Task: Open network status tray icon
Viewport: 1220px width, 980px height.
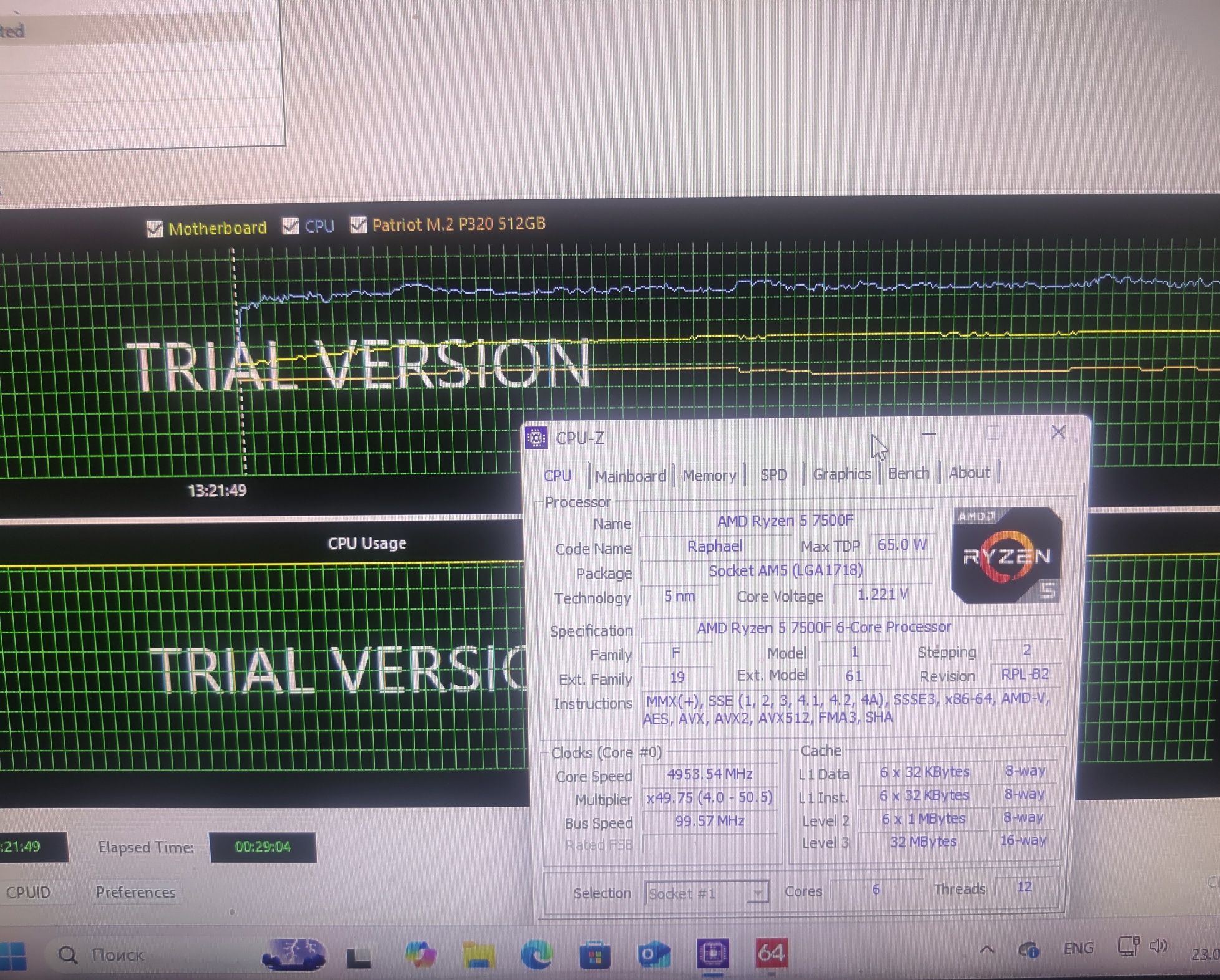Action: click(x=1128, y=946)
